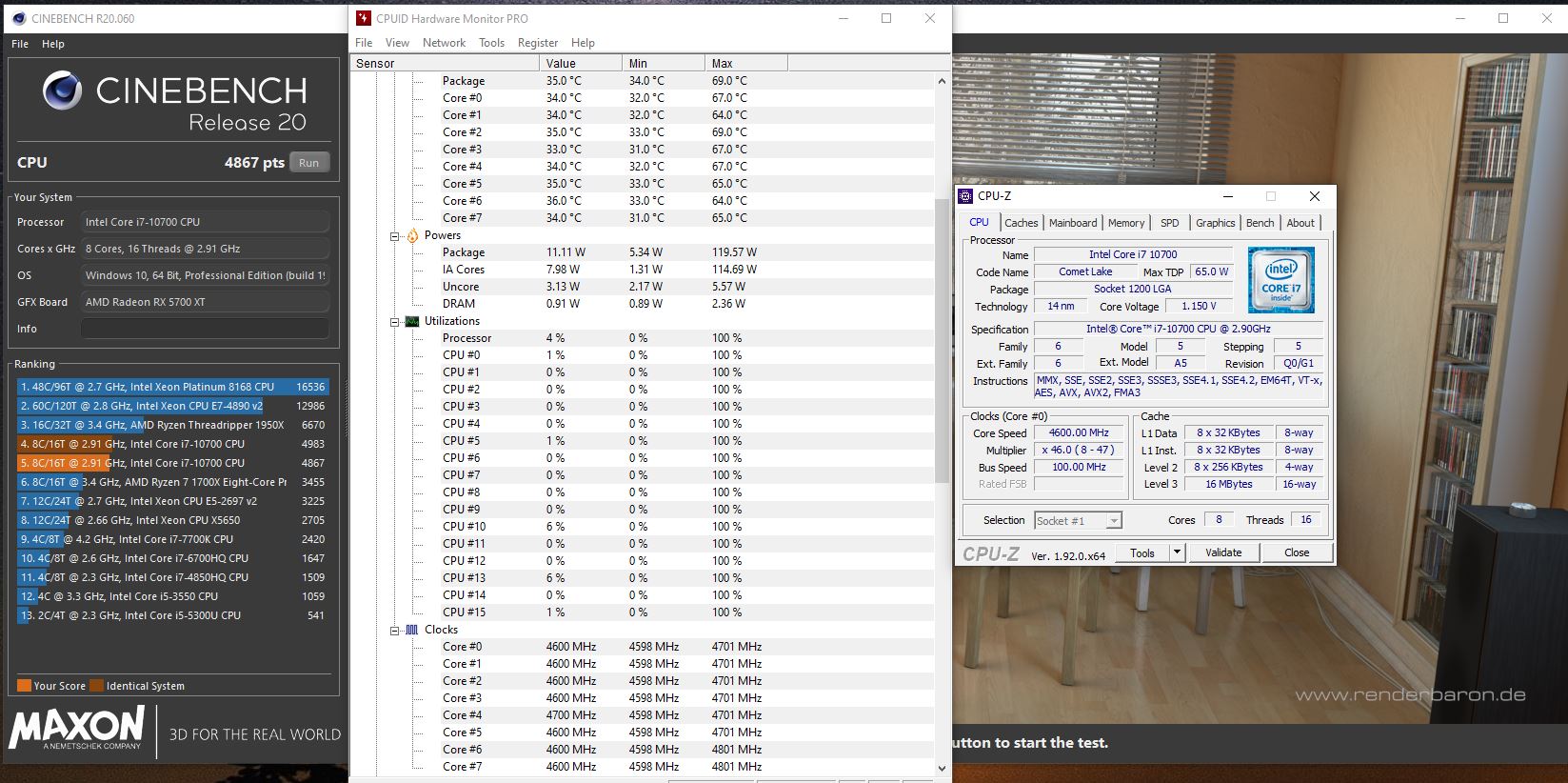The height and width of the screenshot is (783, 1568).
Task: Select the Package temperature row
Action: [643, 81]
